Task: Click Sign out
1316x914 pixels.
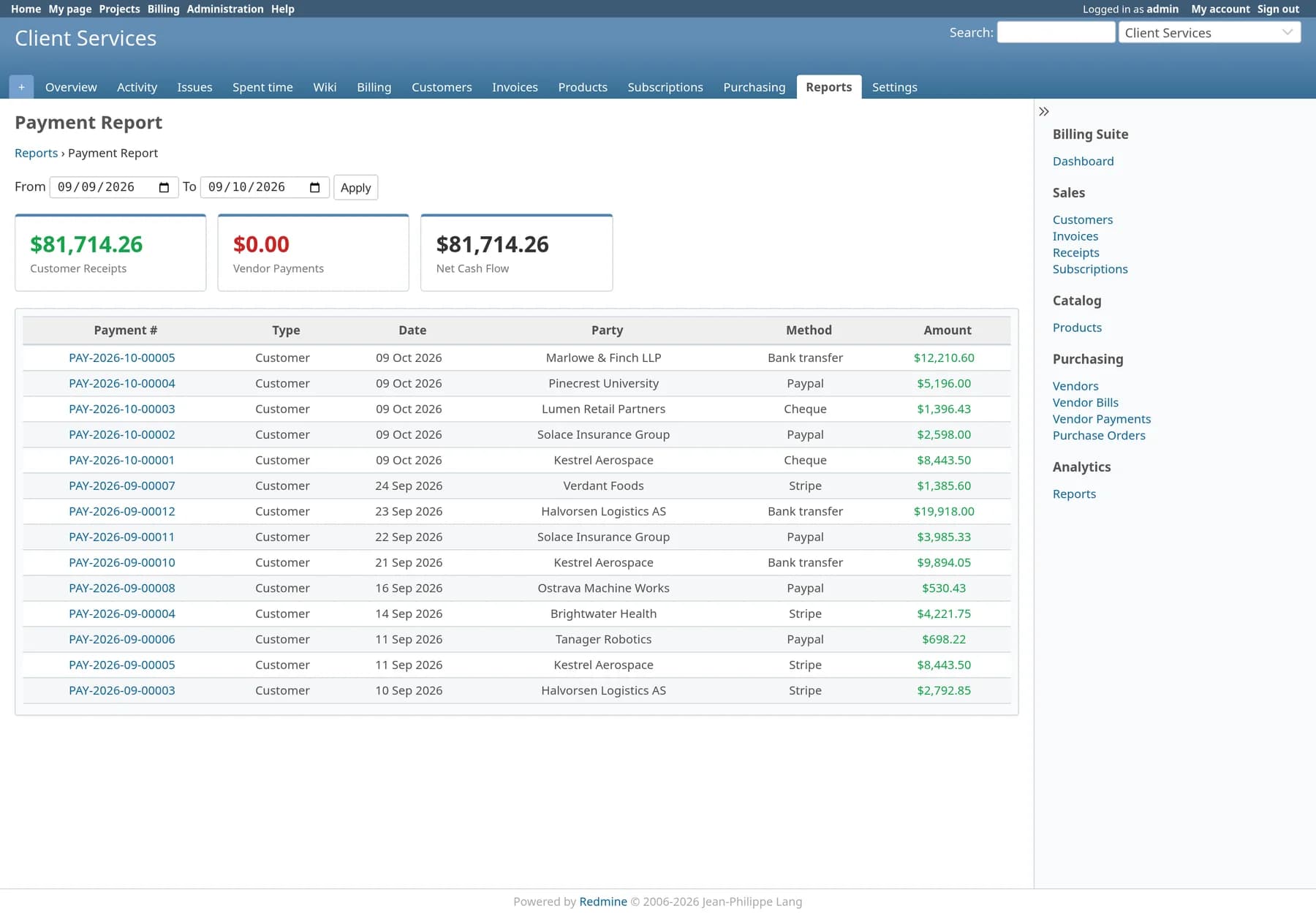Action: (1278, 9)
